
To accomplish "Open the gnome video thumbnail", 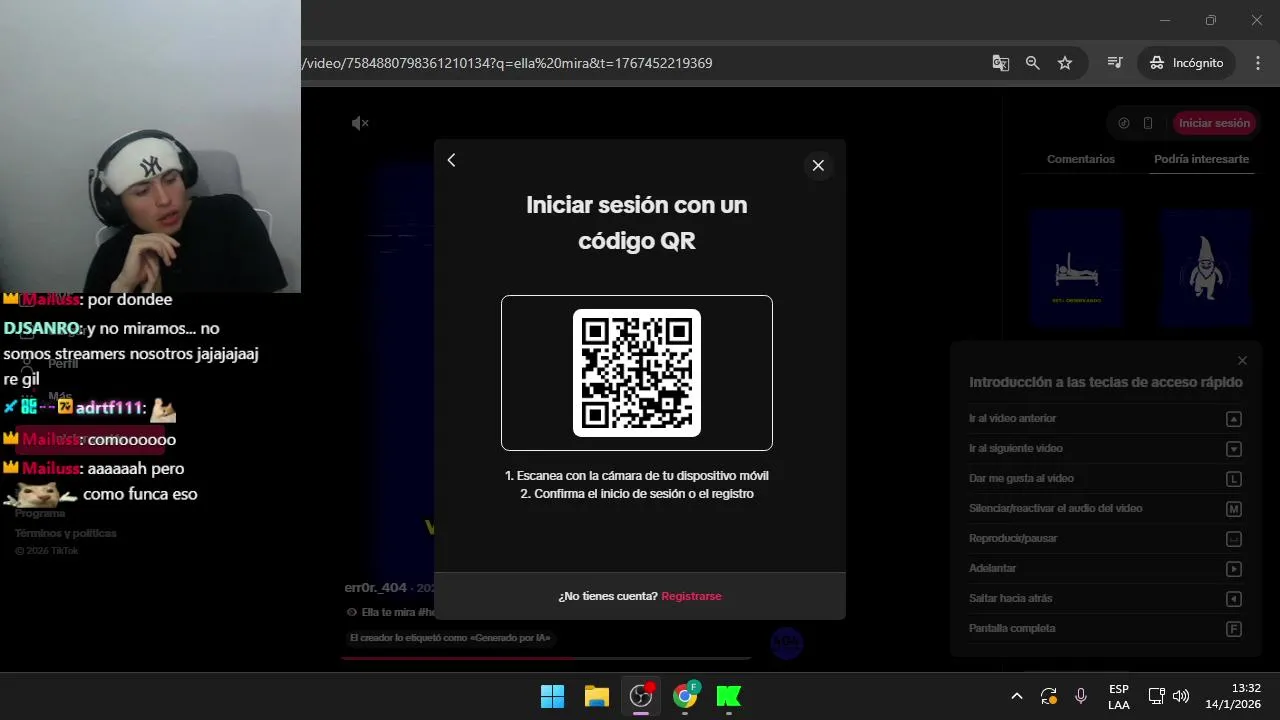I will [1206, 268].
